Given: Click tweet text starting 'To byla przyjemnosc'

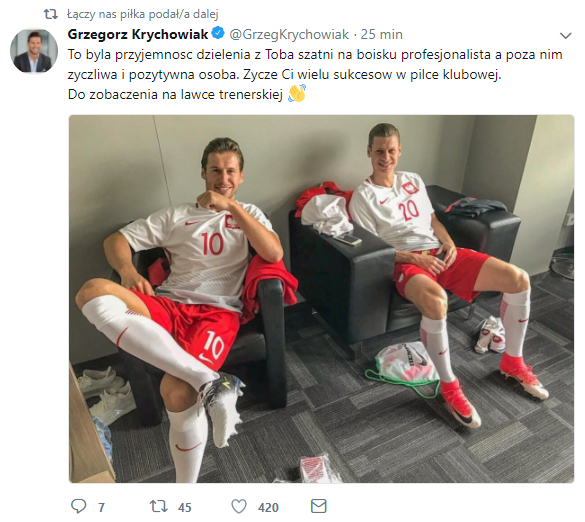Looking at the screenshot, I should [x=315, y=65].
